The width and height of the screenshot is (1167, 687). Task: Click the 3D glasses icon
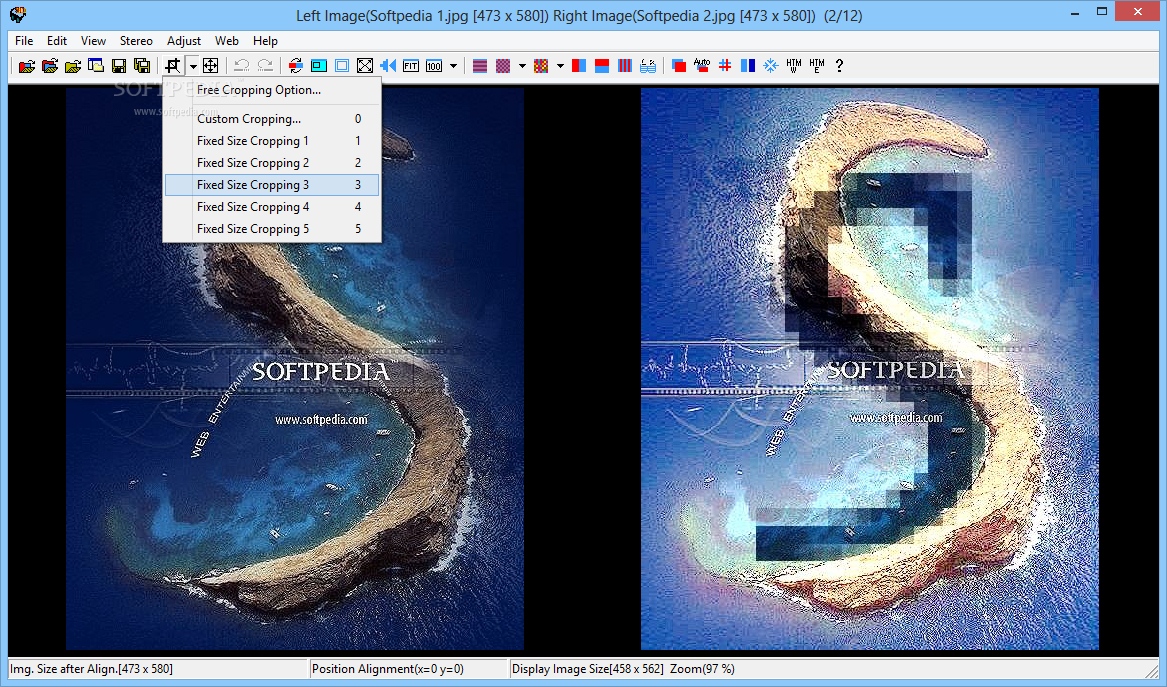click(x=648, y=65)
